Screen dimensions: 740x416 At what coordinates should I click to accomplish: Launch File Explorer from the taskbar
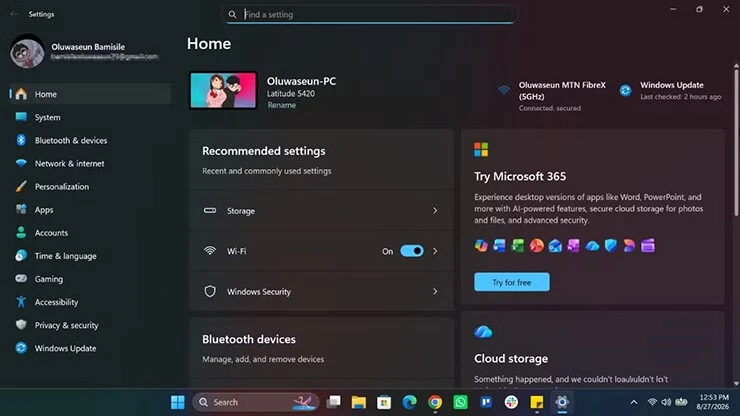point(359,402)
